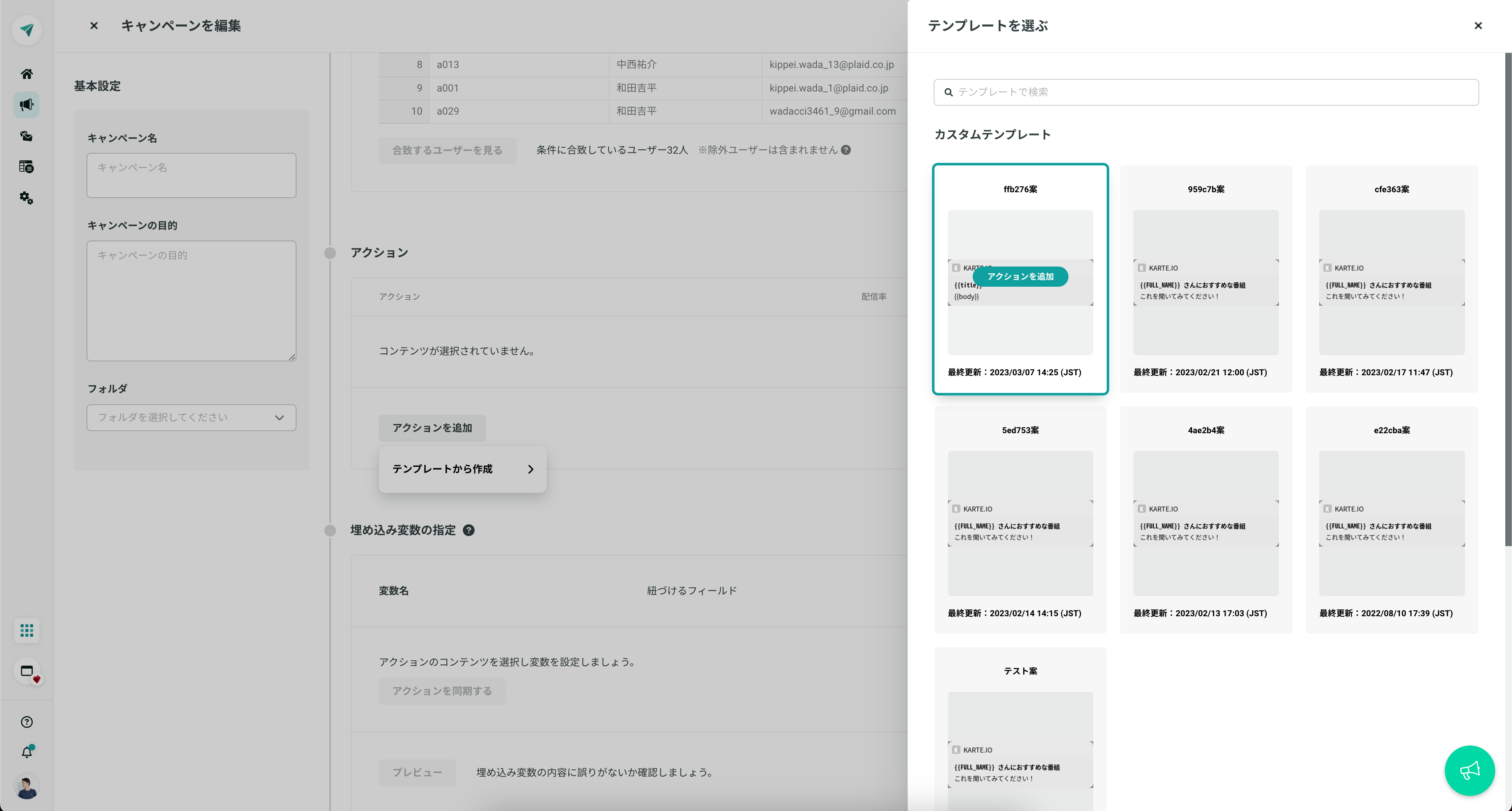Click the 配信率 column header
This screenshot has width=1512, height=811.
click(x=874, y=297)
